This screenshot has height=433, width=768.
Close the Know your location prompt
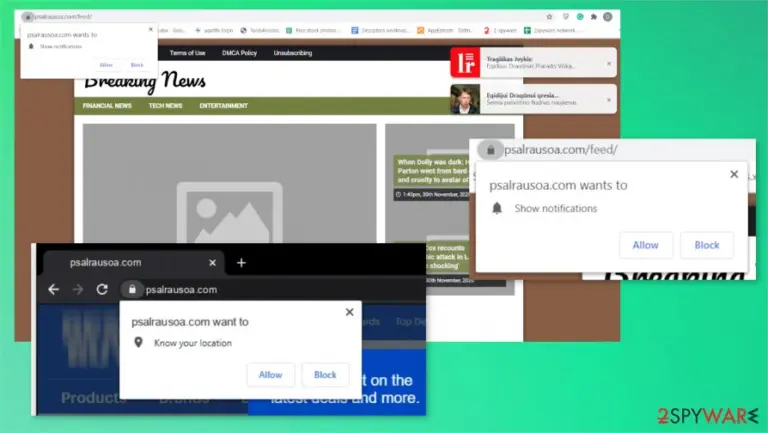(350, 312)
